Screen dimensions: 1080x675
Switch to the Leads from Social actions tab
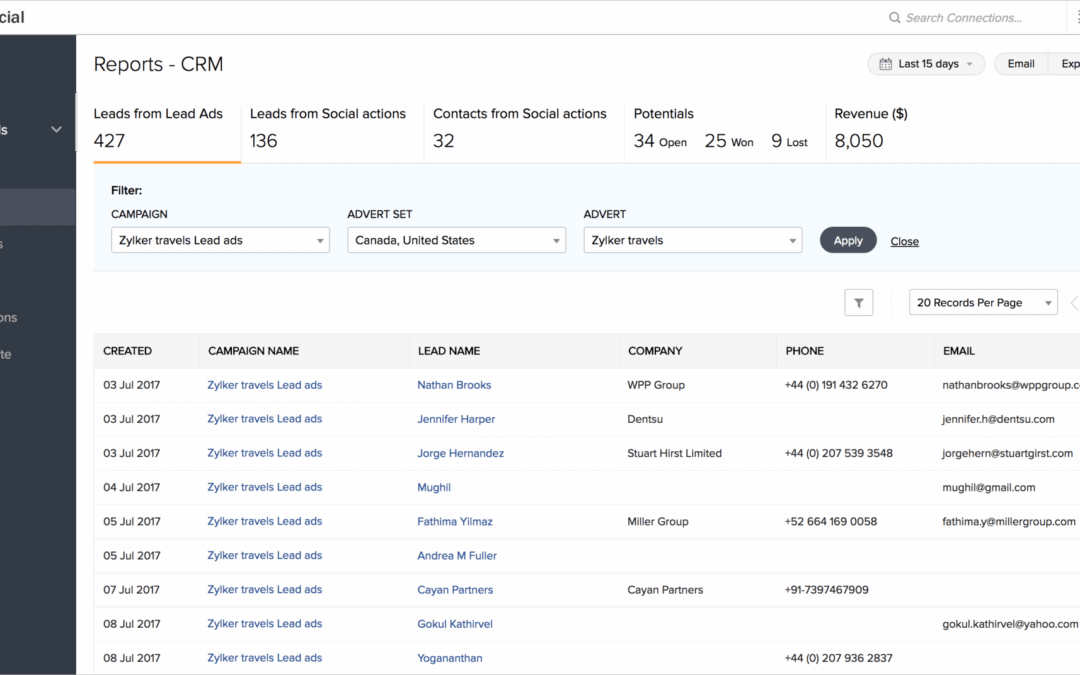coord(328,127)
